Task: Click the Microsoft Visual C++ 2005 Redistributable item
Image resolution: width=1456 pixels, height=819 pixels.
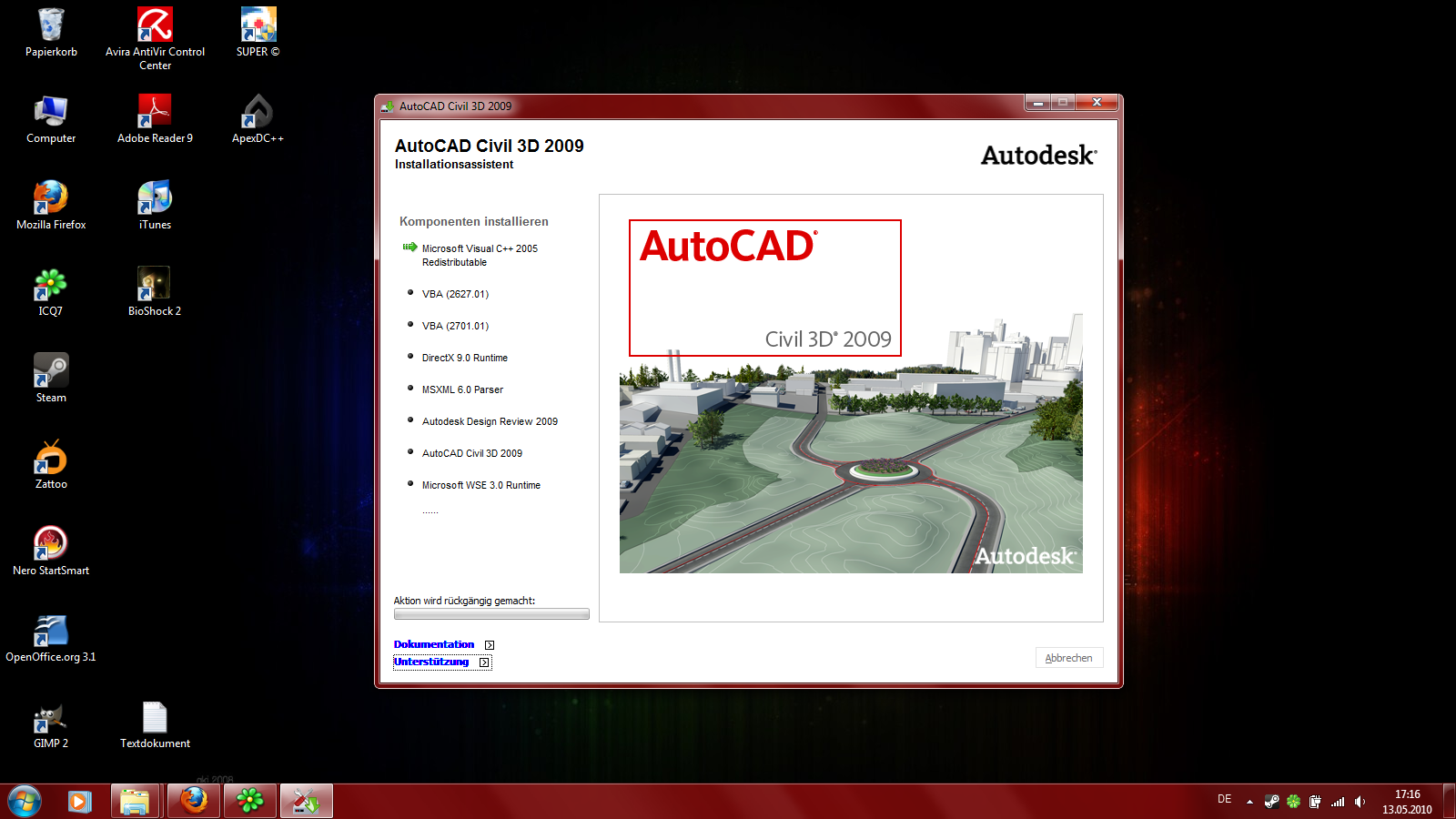Action: pyautogui.click(x=480, y=255)
